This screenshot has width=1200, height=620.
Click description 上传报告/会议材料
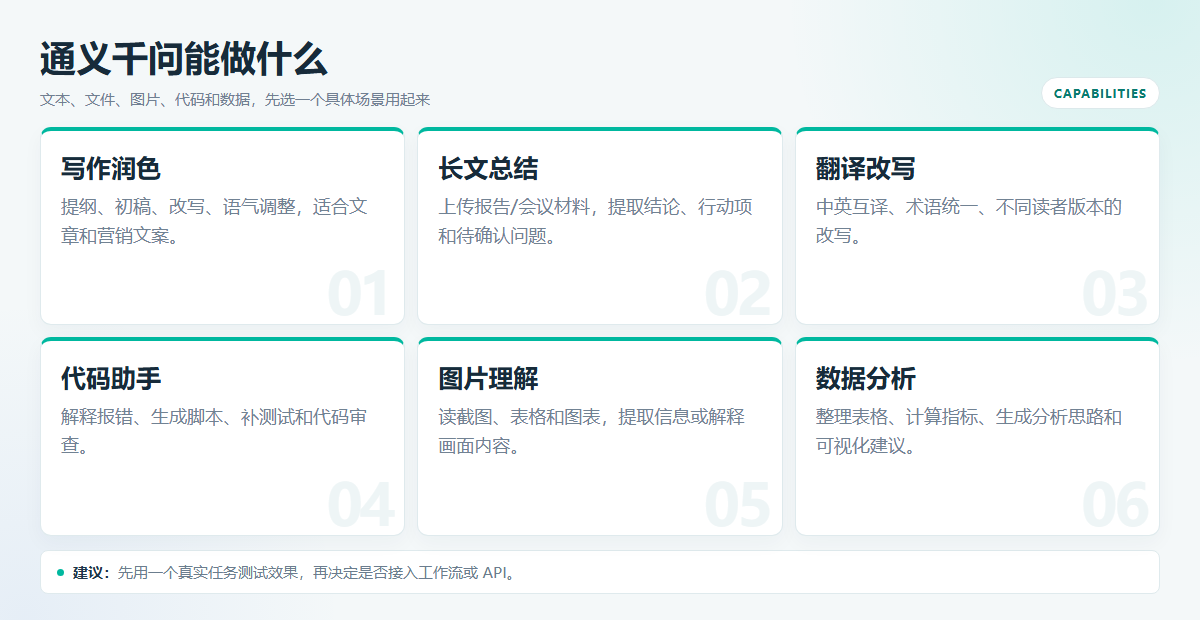point(595,222)
